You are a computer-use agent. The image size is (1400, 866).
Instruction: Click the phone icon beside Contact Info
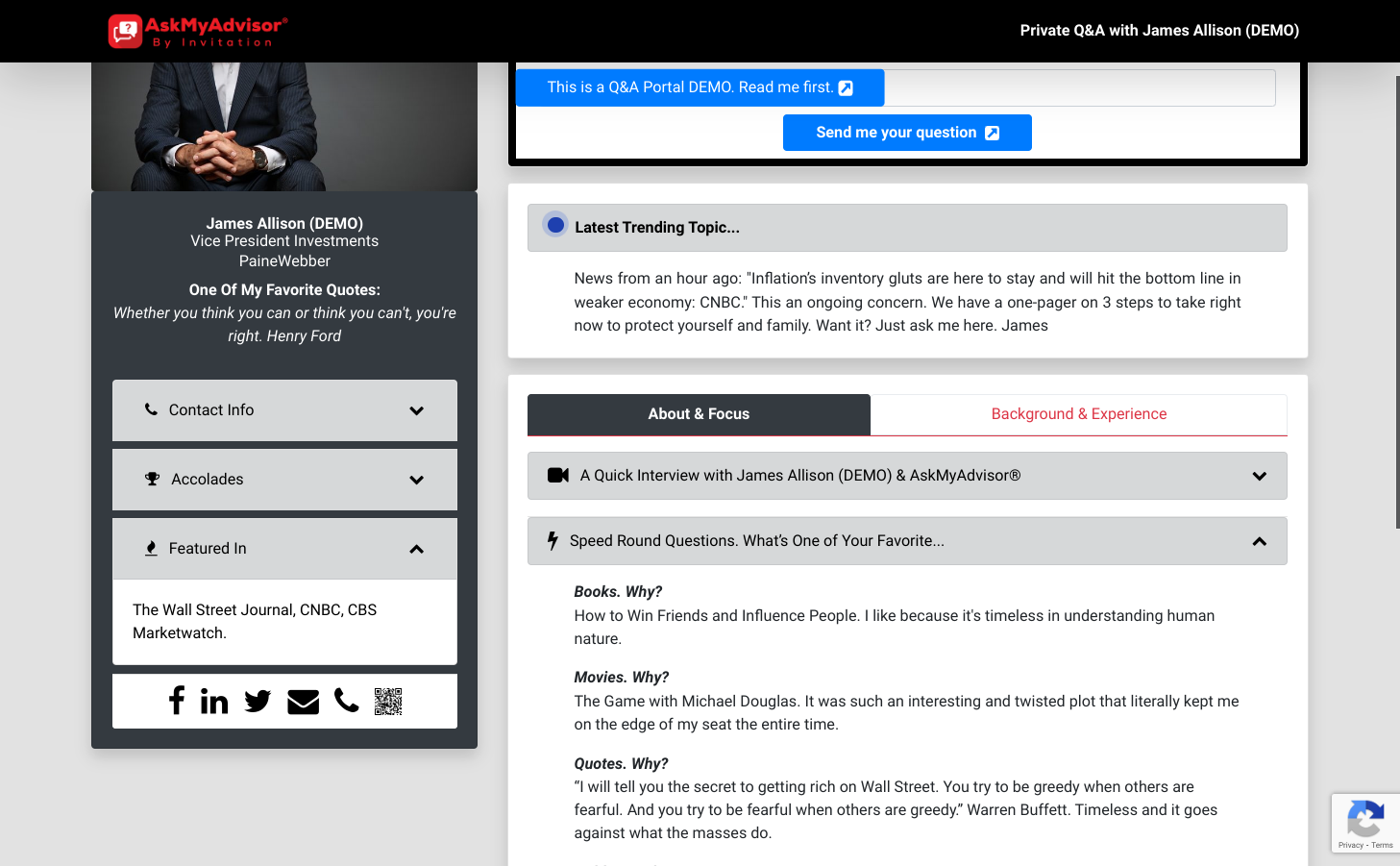[x=151, y=408]
